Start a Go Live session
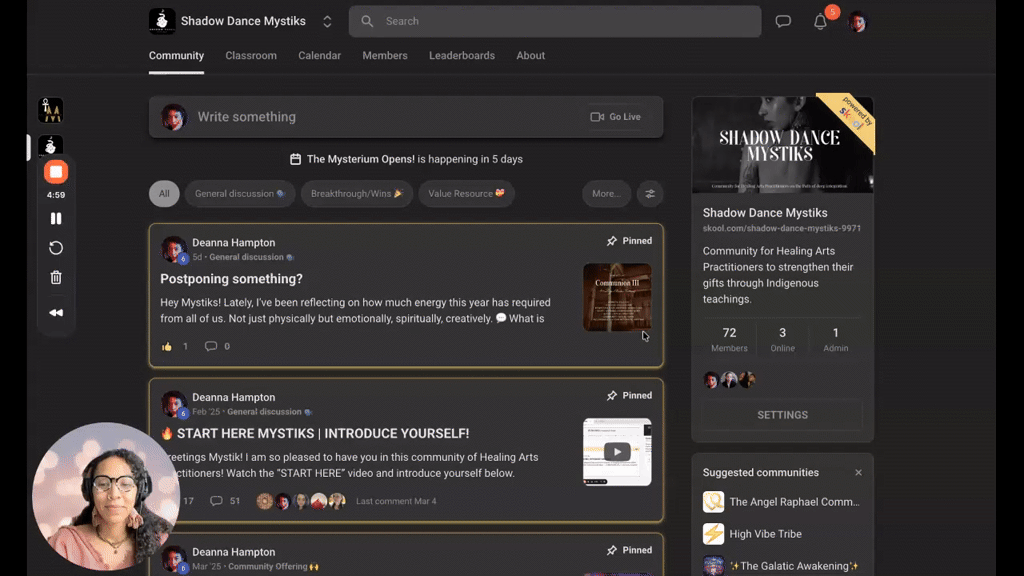 [616, 117]
